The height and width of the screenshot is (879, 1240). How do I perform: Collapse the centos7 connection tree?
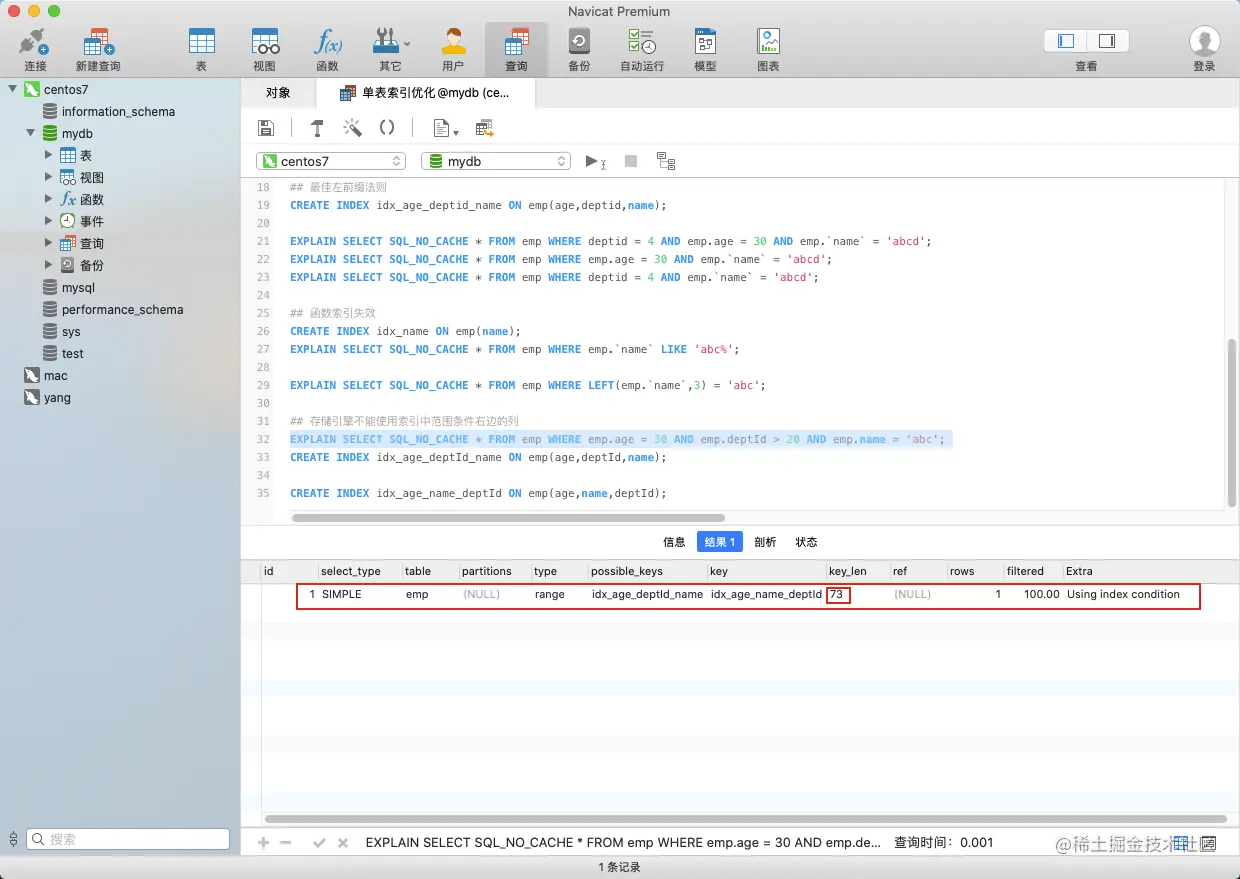13,89
